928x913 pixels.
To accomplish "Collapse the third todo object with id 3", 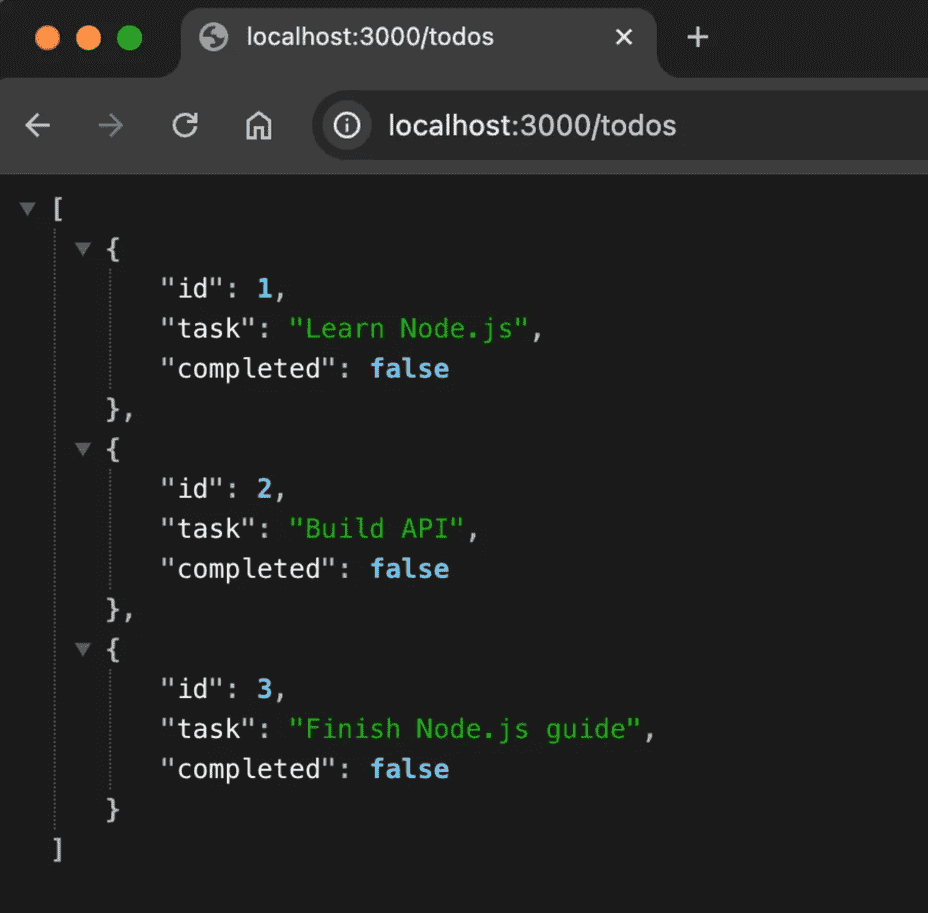I will click(83, 649).
